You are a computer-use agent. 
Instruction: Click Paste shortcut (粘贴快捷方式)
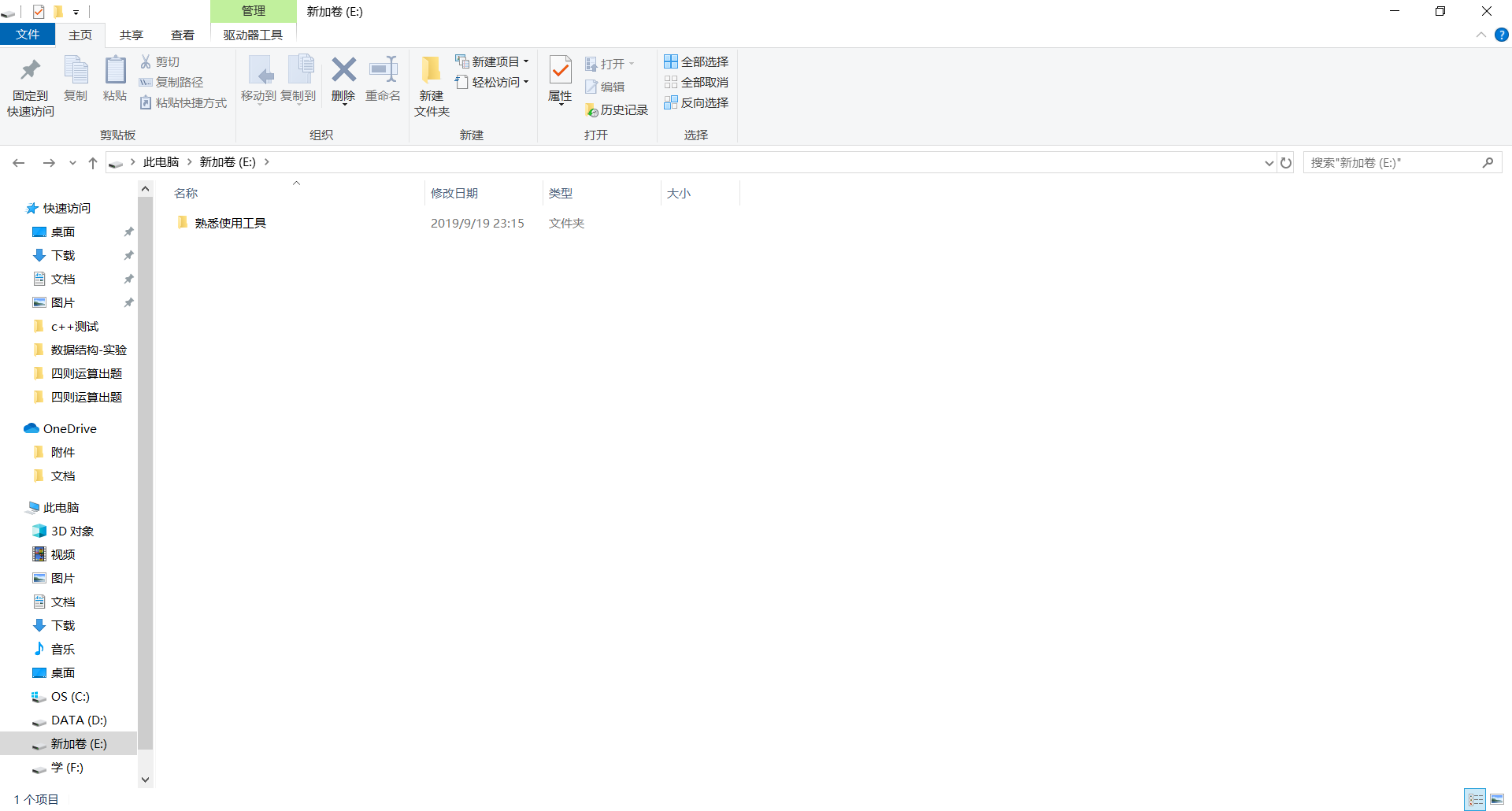[183, 102]
